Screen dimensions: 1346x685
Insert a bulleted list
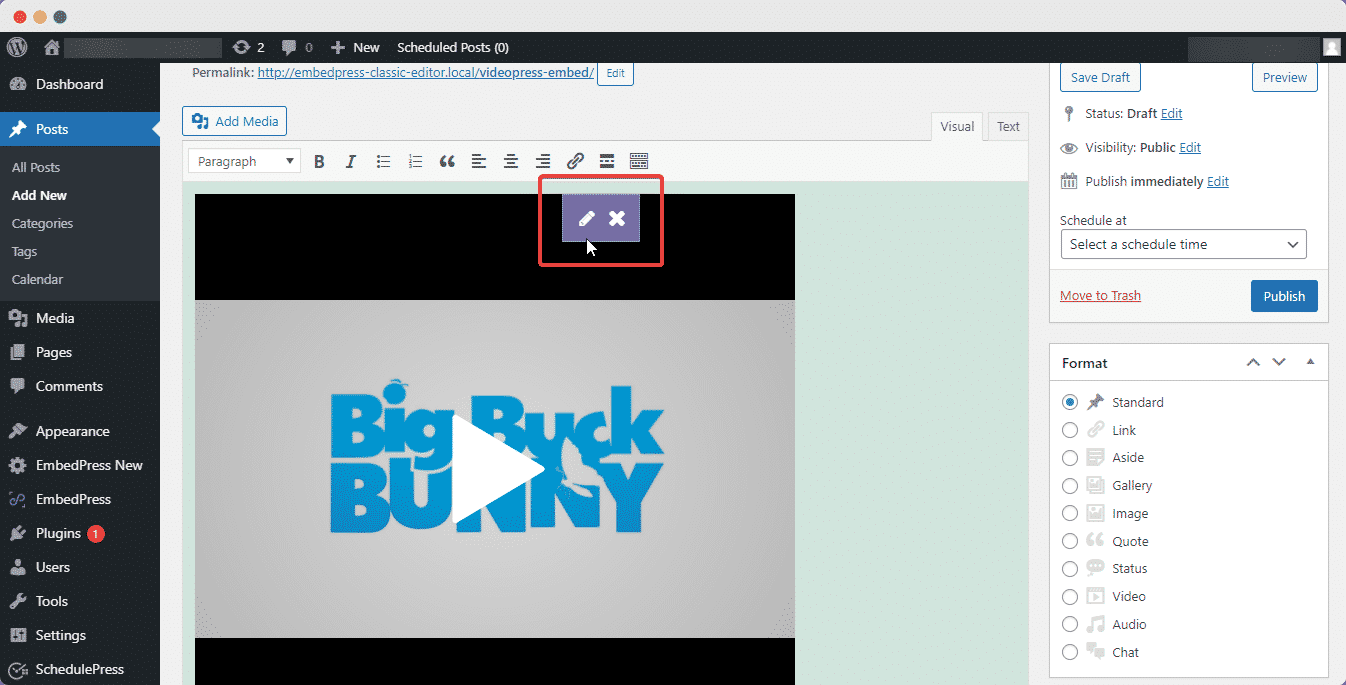383,160
